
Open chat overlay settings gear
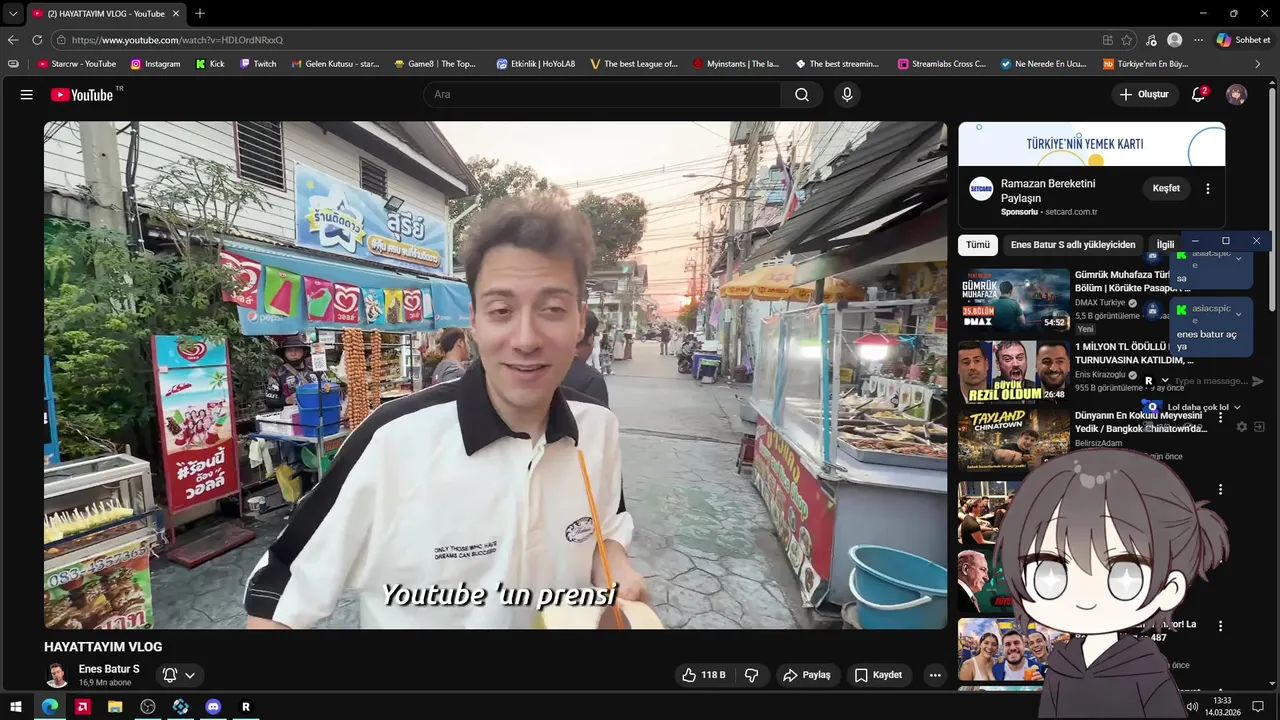point(1242,427)
